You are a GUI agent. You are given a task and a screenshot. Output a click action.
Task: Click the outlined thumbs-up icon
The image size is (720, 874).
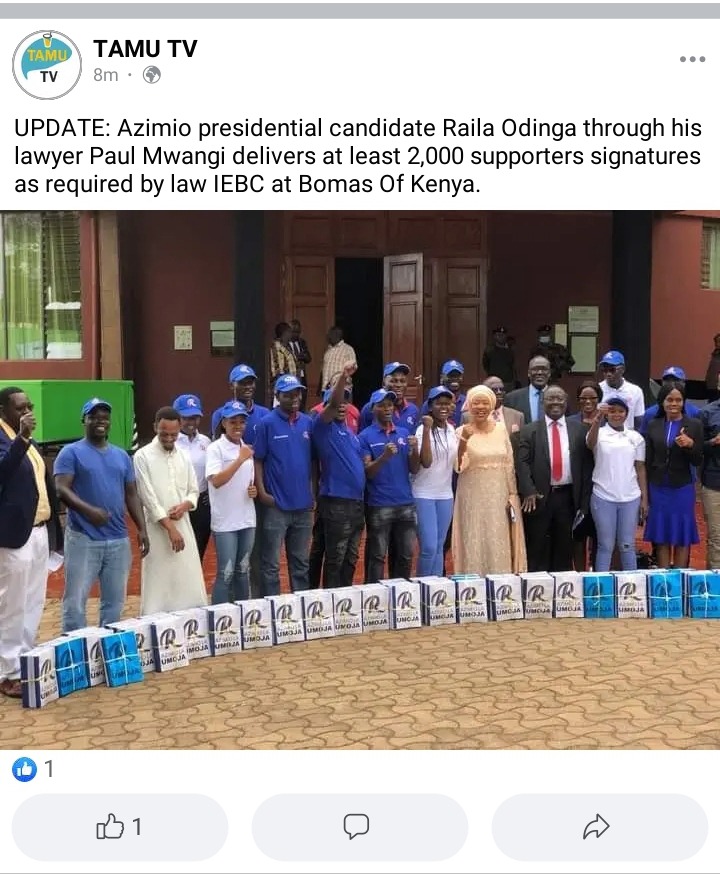click(110, 826)
